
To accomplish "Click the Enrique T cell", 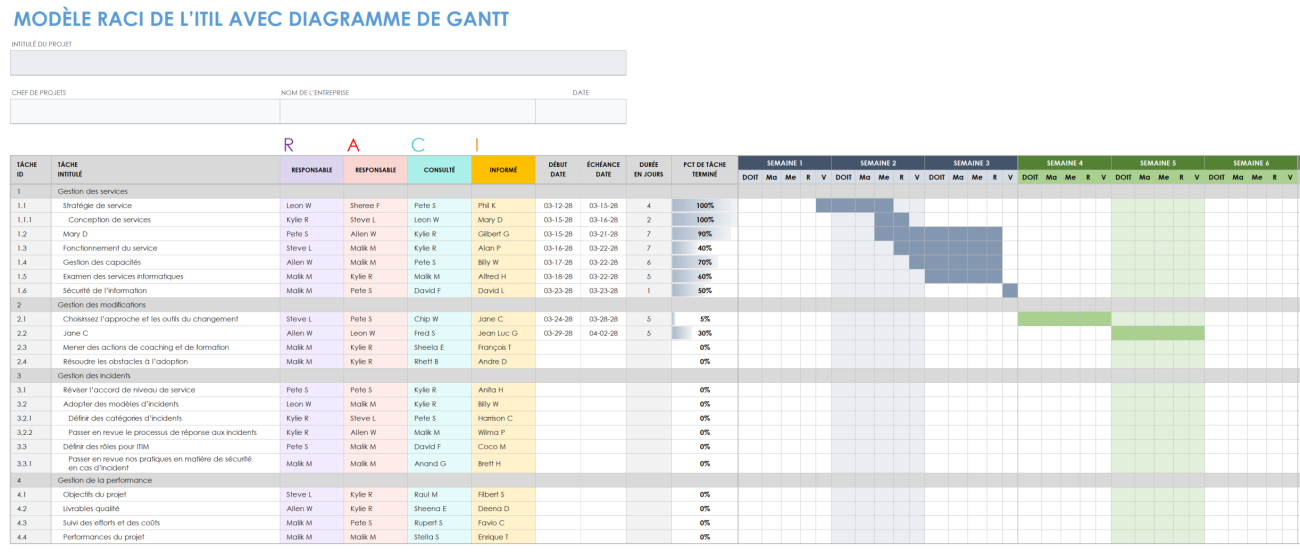I will (x=503, y=537).
